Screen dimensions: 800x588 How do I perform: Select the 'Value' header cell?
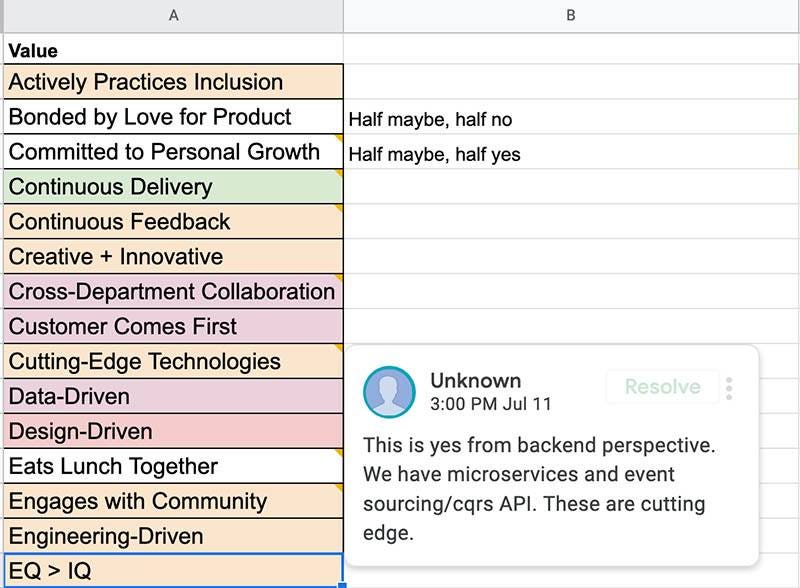click(173, 50)
